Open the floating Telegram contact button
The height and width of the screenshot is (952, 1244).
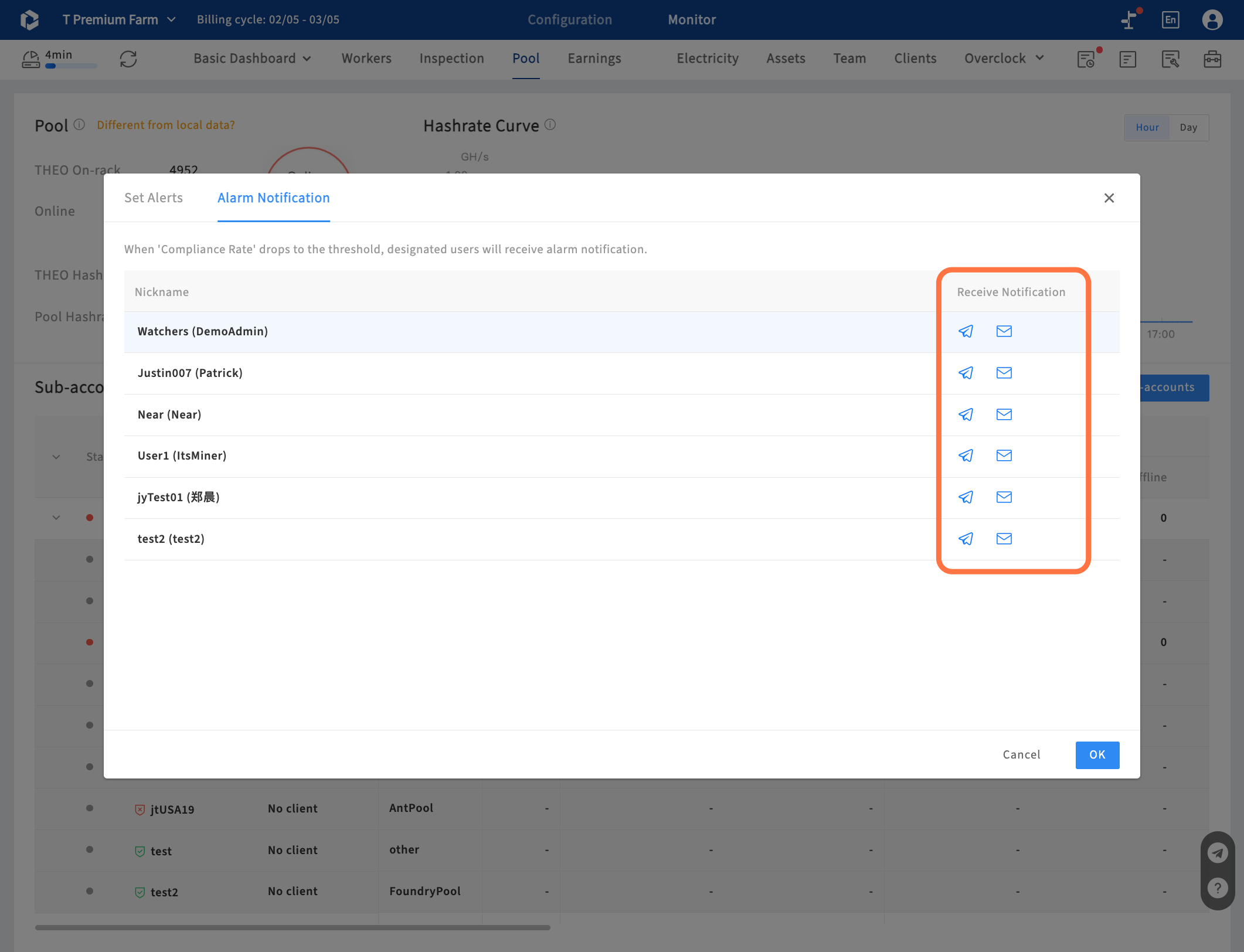[x=1218, y=852]
